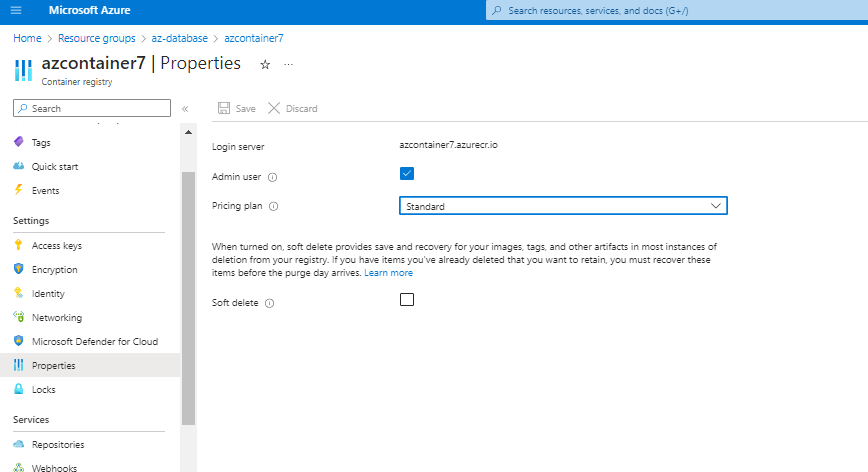Screen dimensions: 868x472
Task: Click the Repositories cloud icon
Action: point(19,444)
